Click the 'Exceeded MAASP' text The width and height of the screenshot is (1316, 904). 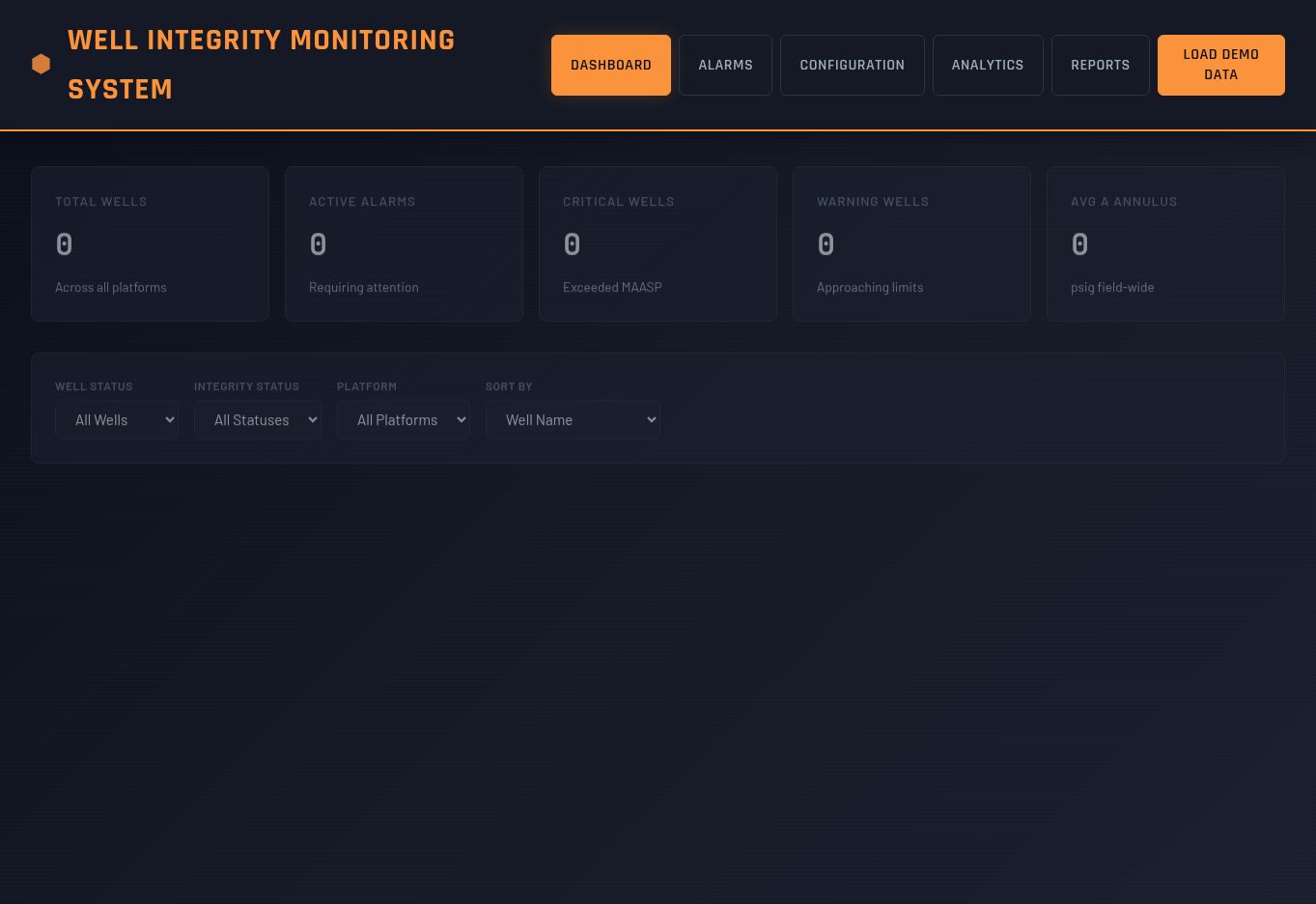pos(612,287)
